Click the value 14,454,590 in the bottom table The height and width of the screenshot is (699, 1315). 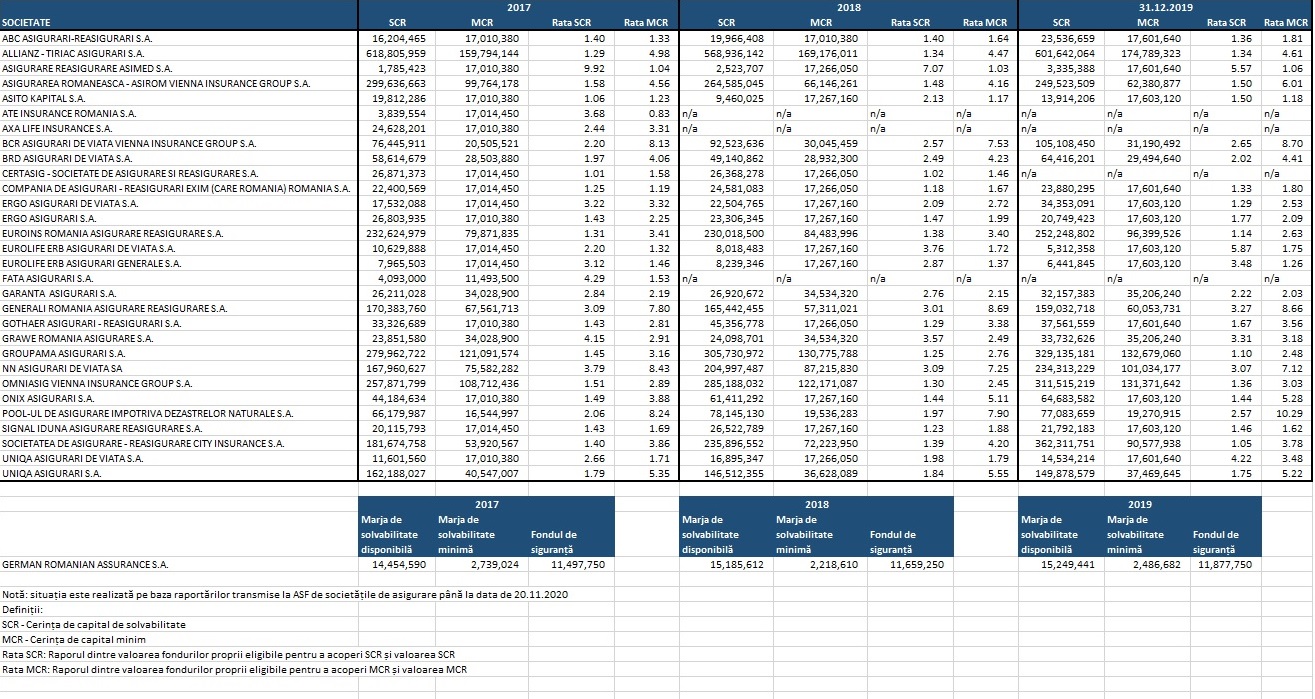(399, 564)
